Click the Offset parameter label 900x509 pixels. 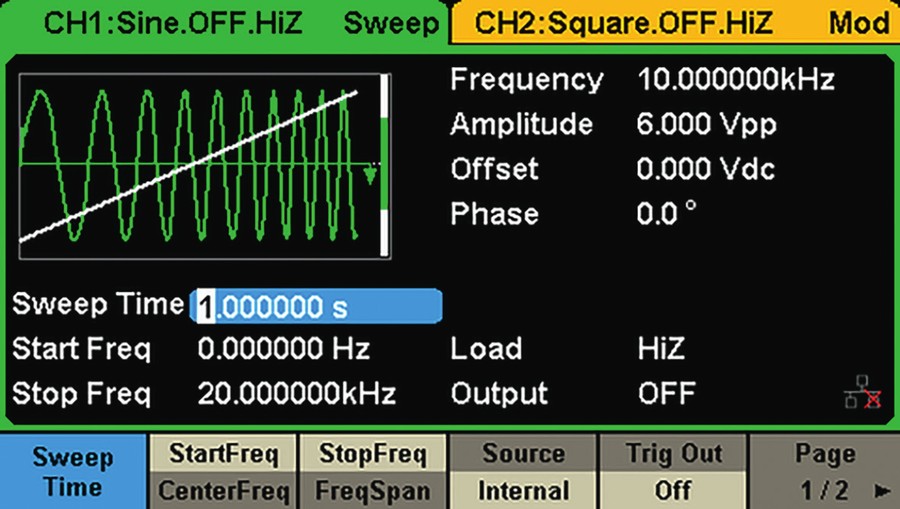[x=494, y=169]
